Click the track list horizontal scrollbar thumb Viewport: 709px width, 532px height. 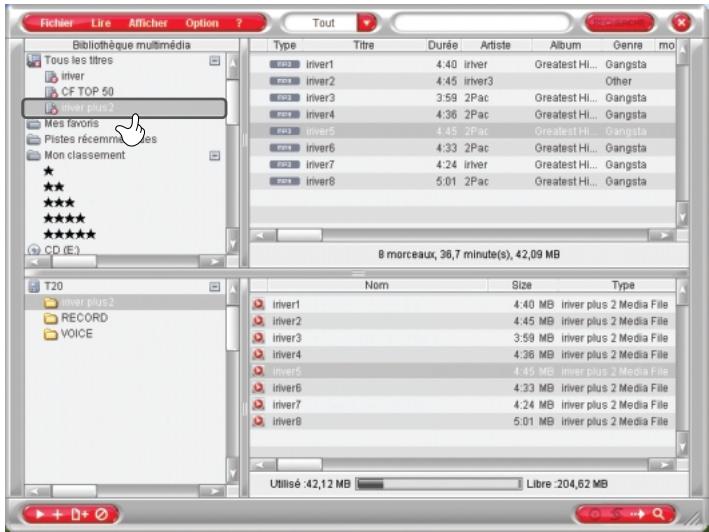(x=299, y=235)
